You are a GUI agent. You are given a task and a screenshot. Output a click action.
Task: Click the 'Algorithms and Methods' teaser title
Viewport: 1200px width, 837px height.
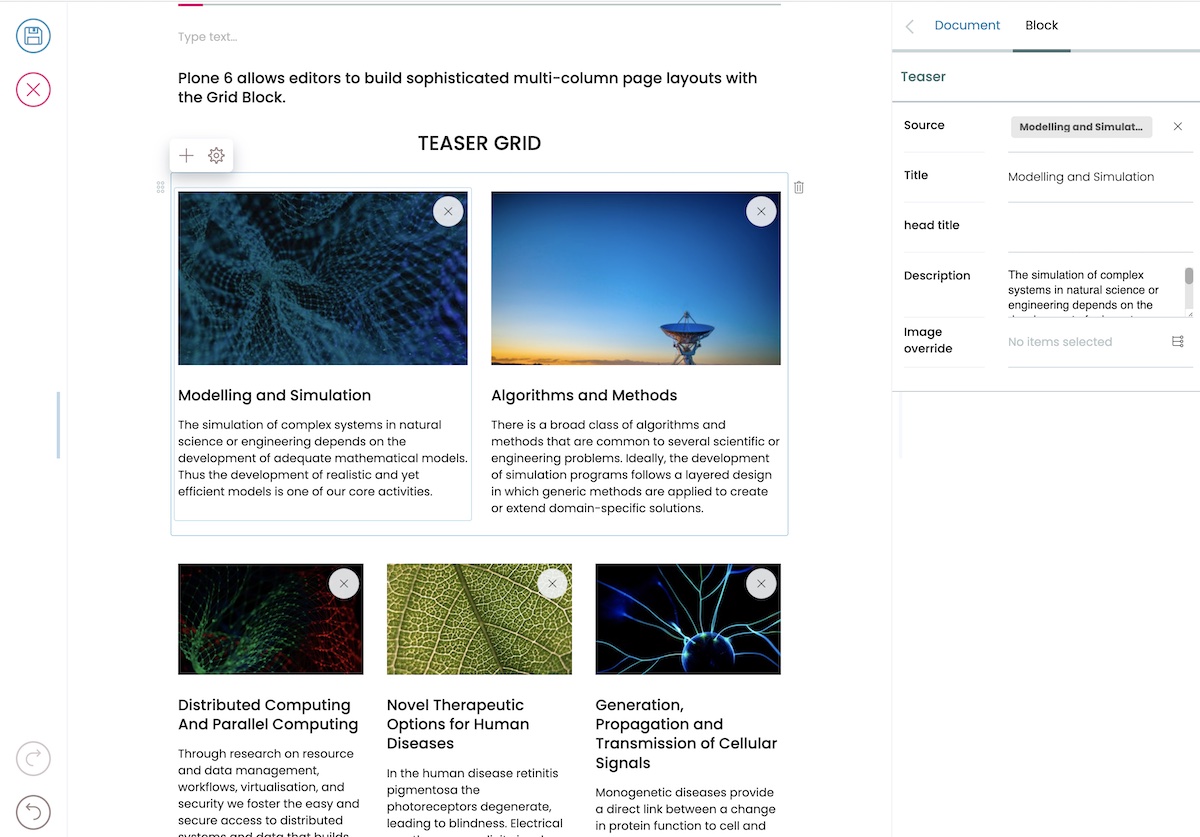(x=584, y=395)
